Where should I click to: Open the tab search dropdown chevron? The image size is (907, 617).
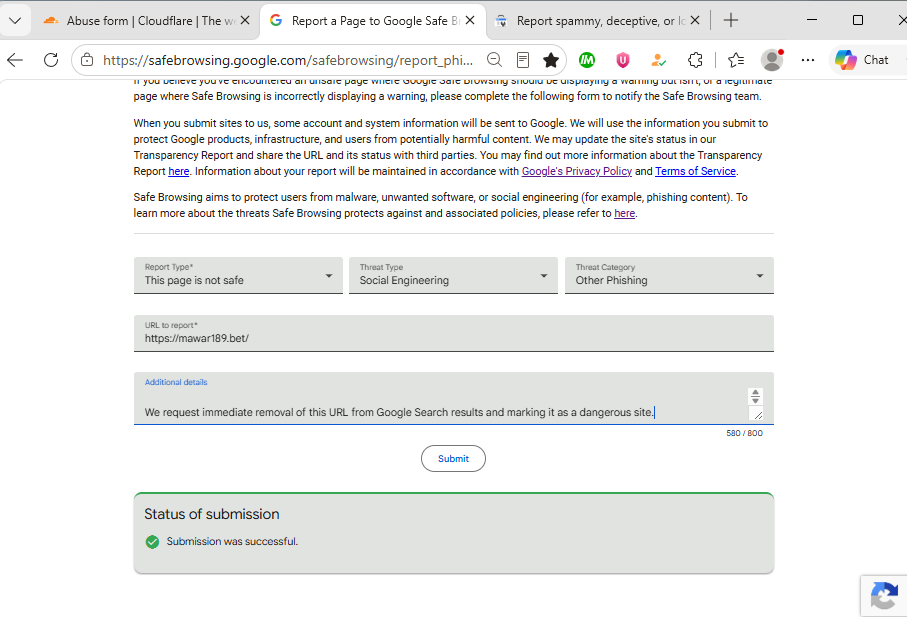coord(15,21)
